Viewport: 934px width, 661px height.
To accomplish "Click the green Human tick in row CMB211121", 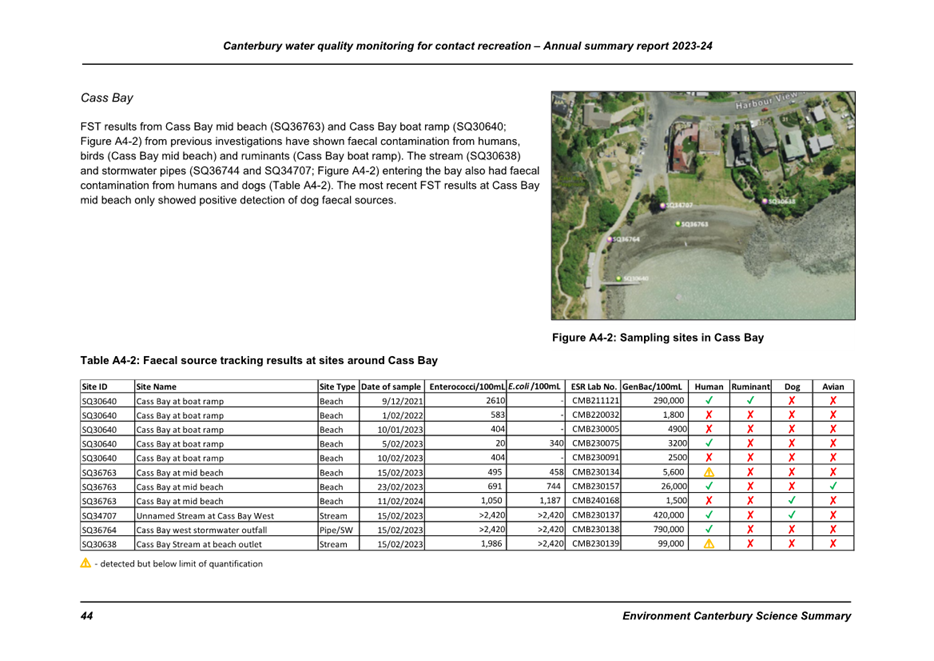I will pyautogui.click(x=709, y=401).
